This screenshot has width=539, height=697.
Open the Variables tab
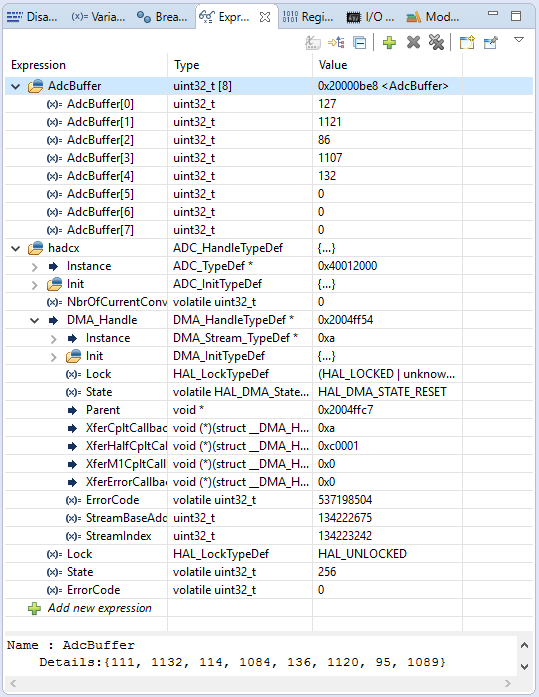coord(98,17)
